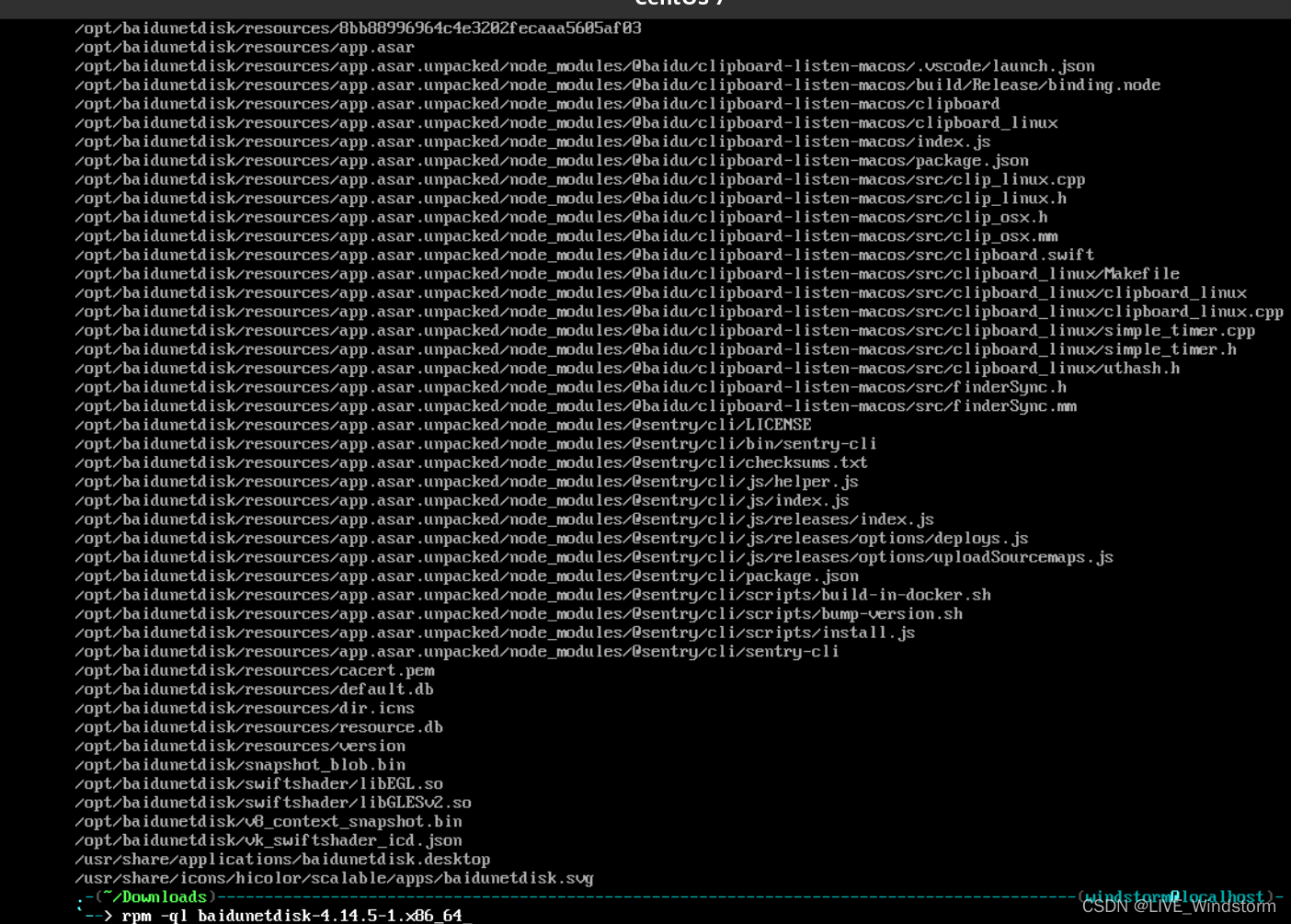Click the uploadSourcemaps.js path line
This screenshot has width=1291, height=924.
594,557
